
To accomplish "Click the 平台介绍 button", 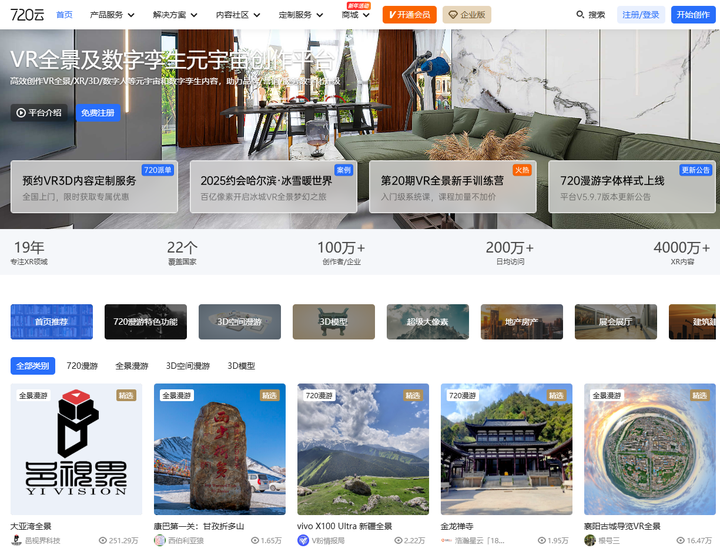I will pos(39,112).
